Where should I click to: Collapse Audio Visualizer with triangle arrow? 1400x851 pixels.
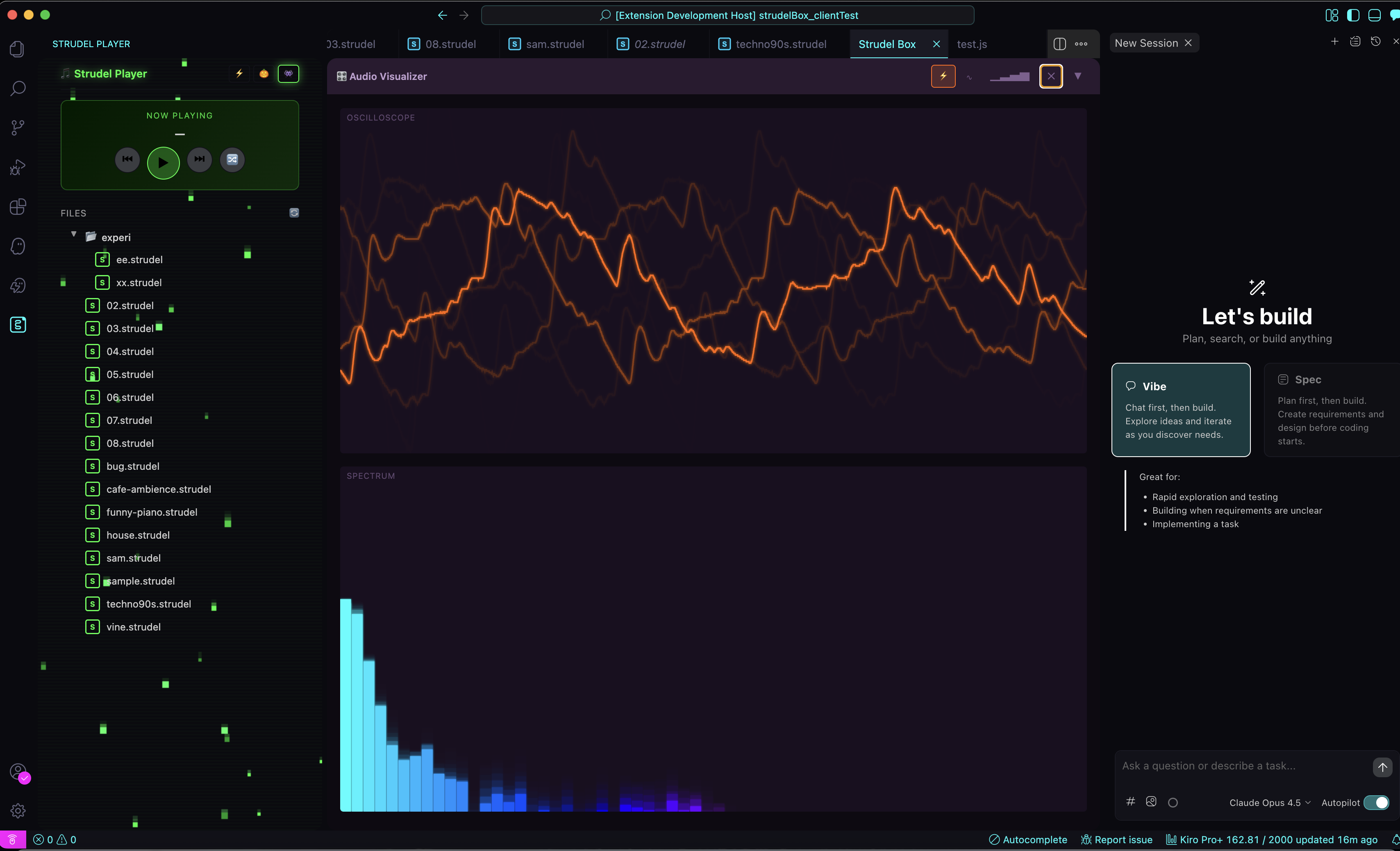coord(1077,77)
